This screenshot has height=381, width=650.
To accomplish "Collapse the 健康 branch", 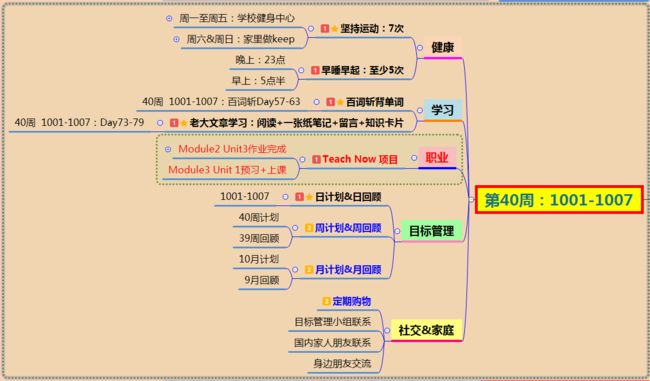I will (420, 48).
